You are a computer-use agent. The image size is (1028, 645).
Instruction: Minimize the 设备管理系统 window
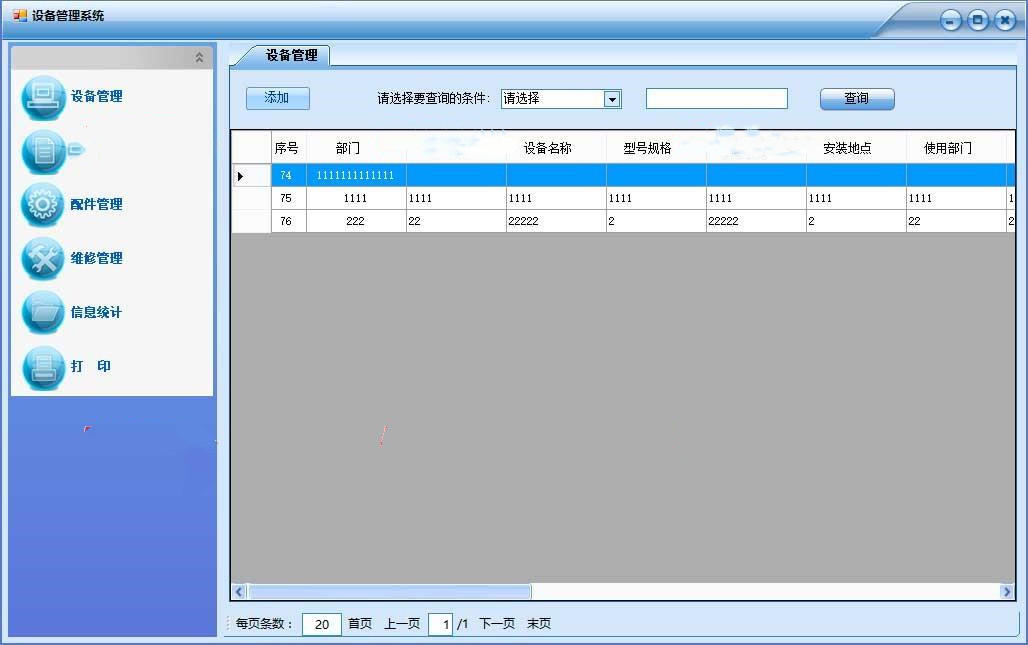pyautogui.click(x=951, y=20)
